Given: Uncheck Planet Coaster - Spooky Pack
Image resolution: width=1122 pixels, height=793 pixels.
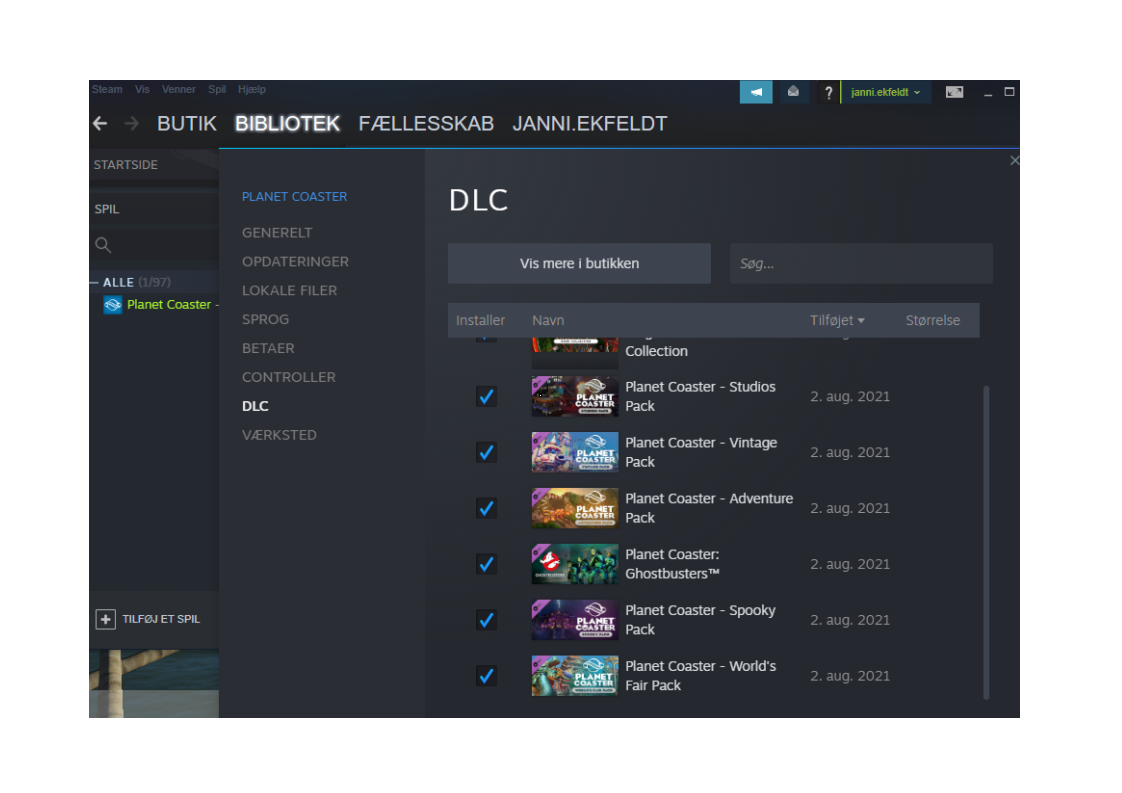Looking at the screenshot, I should 487,620.
